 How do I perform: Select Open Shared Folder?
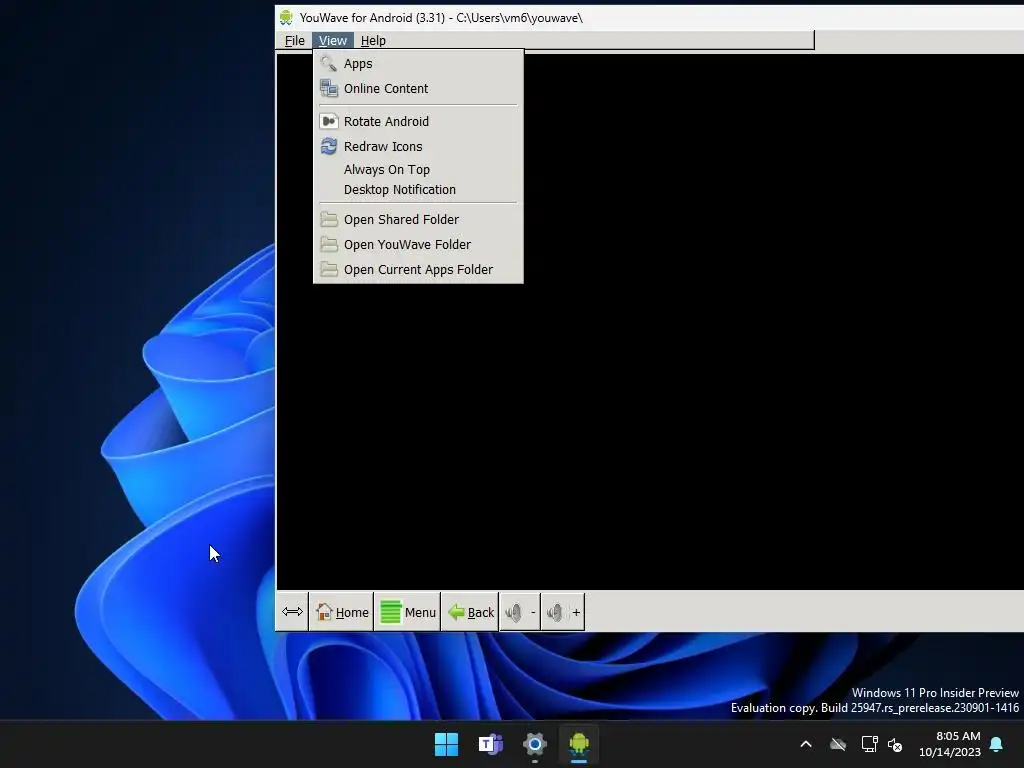[418, 219]
